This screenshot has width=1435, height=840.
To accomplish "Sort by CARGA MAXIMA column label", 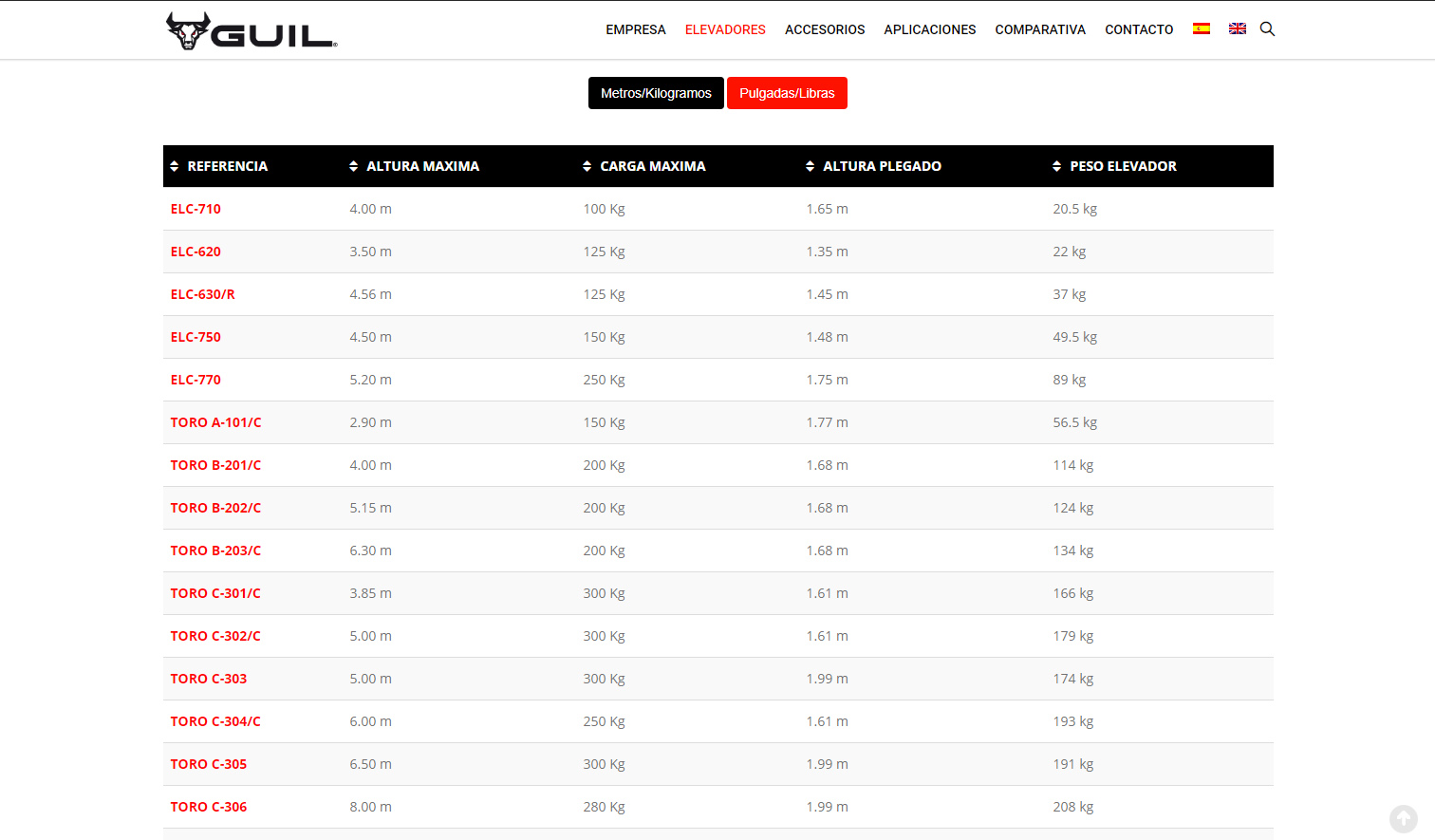I will click(653, 166).
